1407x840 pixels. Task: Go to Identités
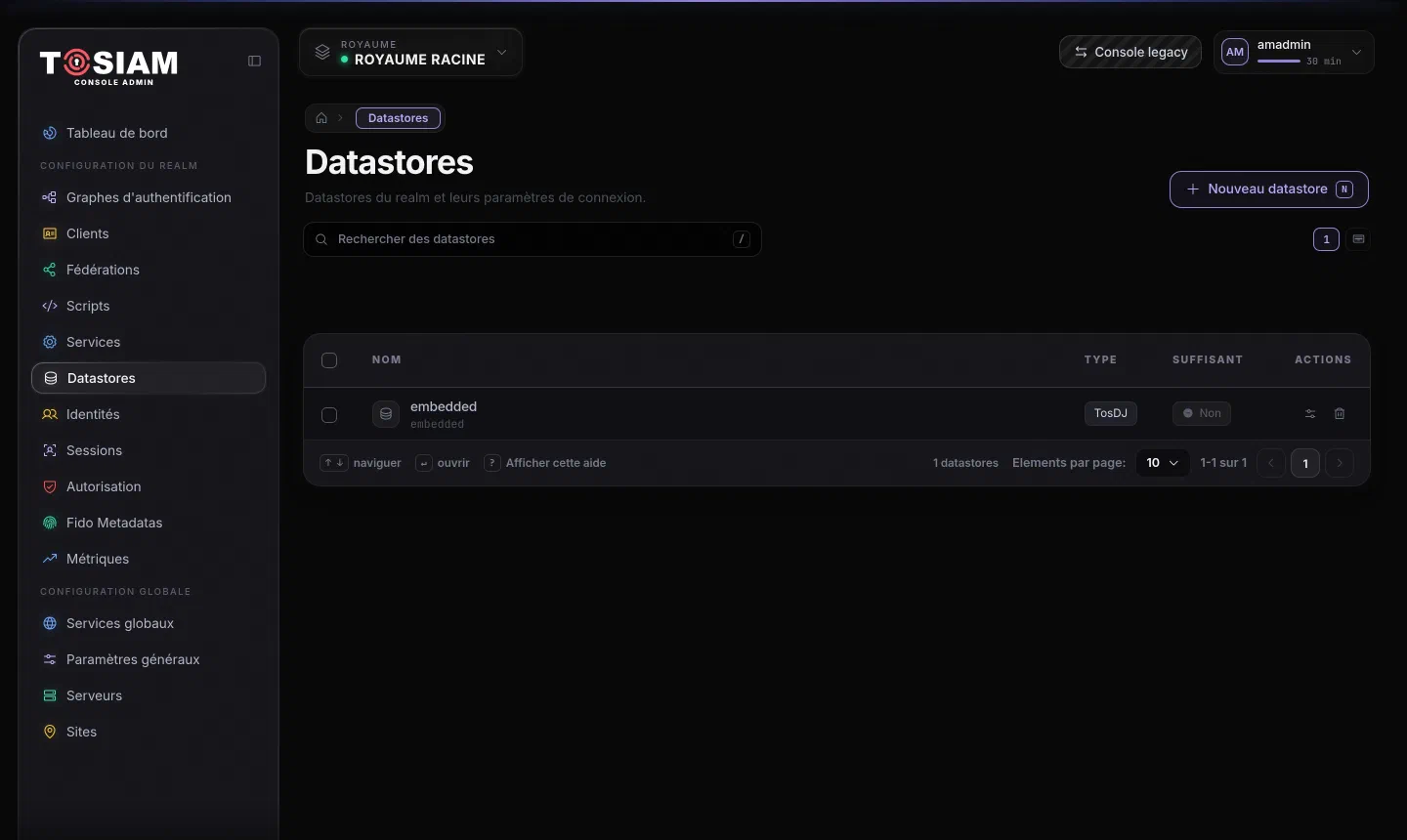pos(149,414)
